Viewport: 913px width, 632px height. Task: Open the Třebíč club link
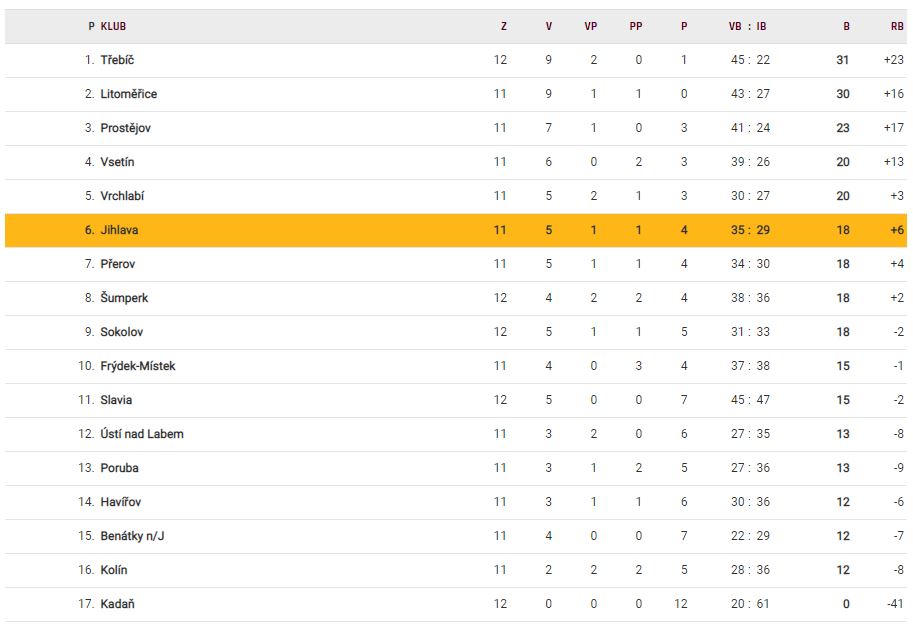click(x=117, y=60)
